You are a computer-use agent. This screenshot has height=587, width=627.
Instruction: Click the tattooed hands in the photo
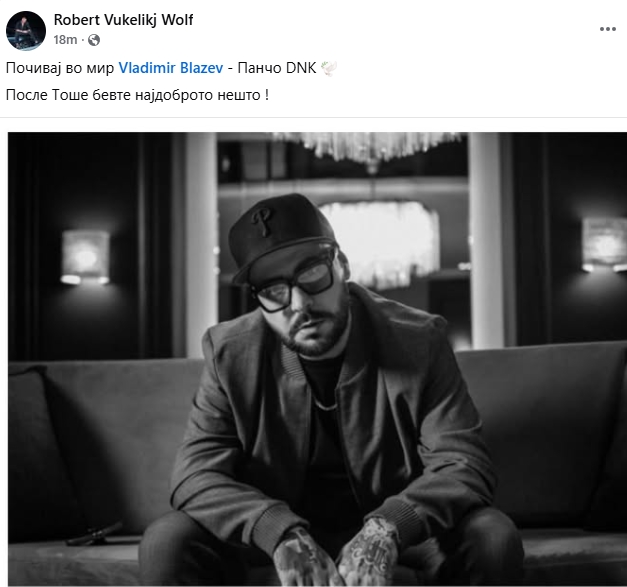tap(338, 554)
